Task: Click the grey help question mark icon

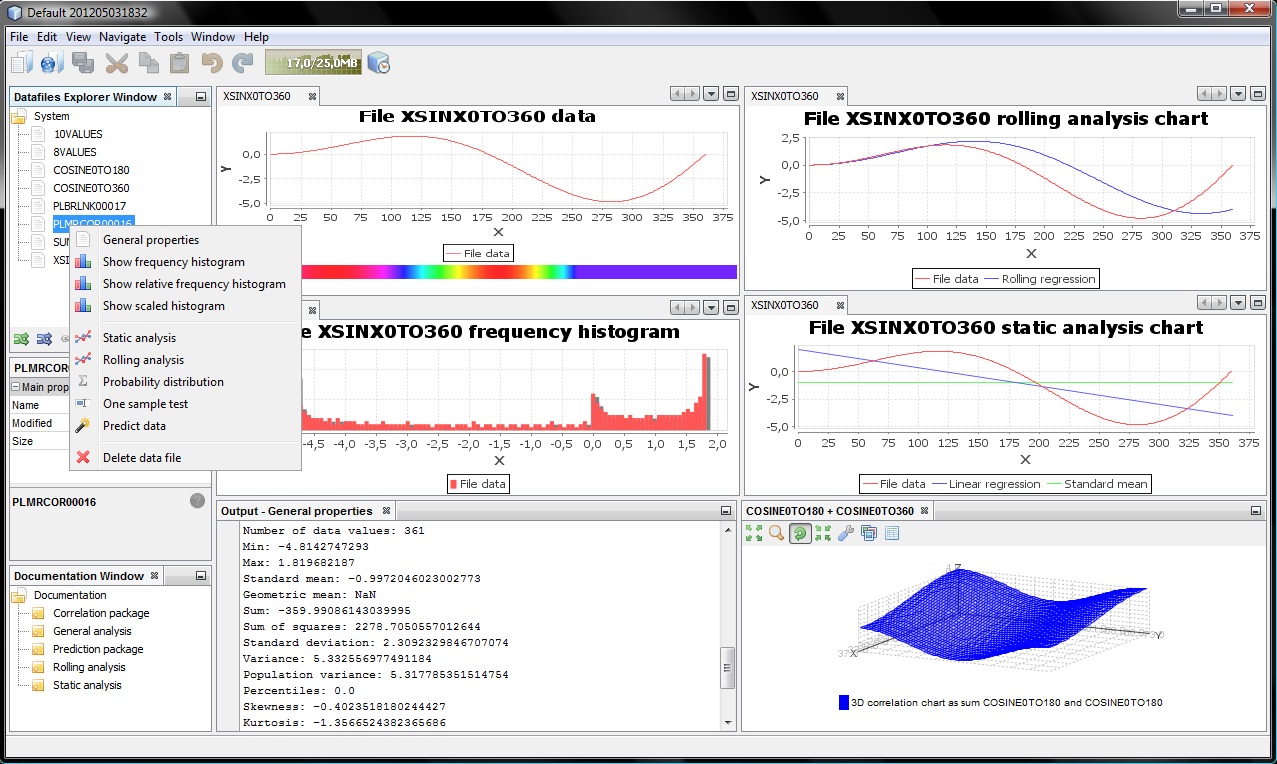Action: point(197,500)
